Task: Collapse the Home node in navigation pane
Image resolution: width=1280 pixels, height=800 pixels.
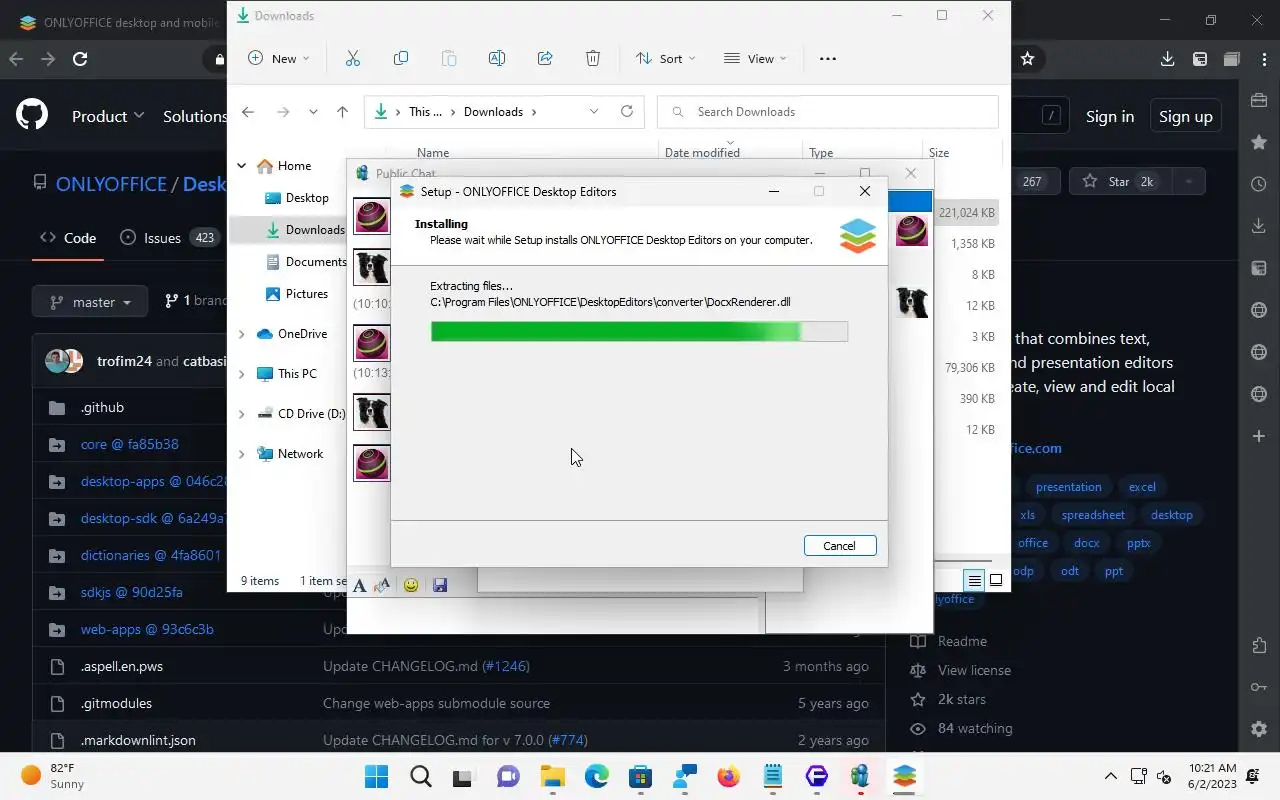Action: click(242, 166)
